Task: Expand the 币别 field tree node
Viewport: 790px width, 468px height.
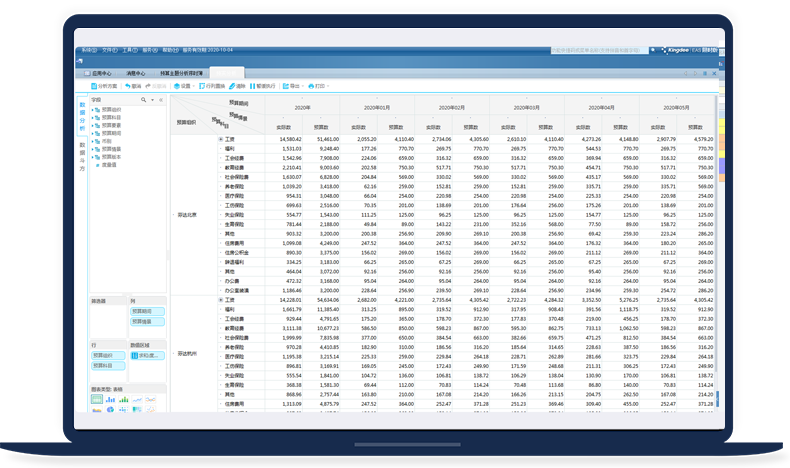Action: click(x=93, y=142)
